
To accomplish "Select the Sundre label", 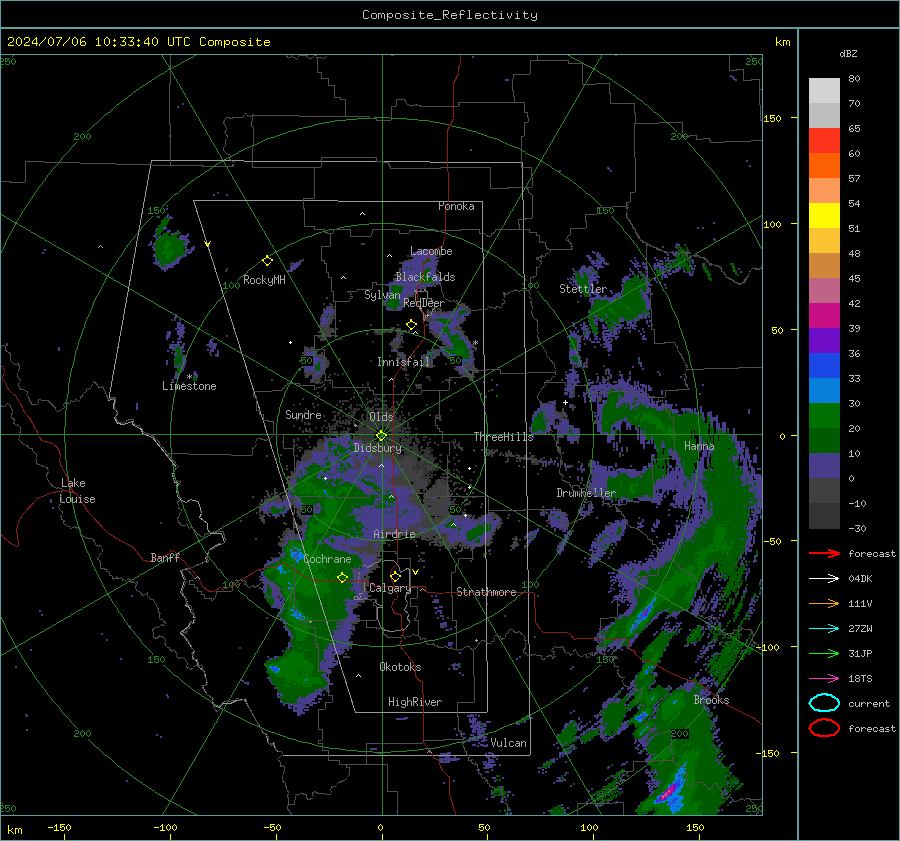I will coord(303,415).
